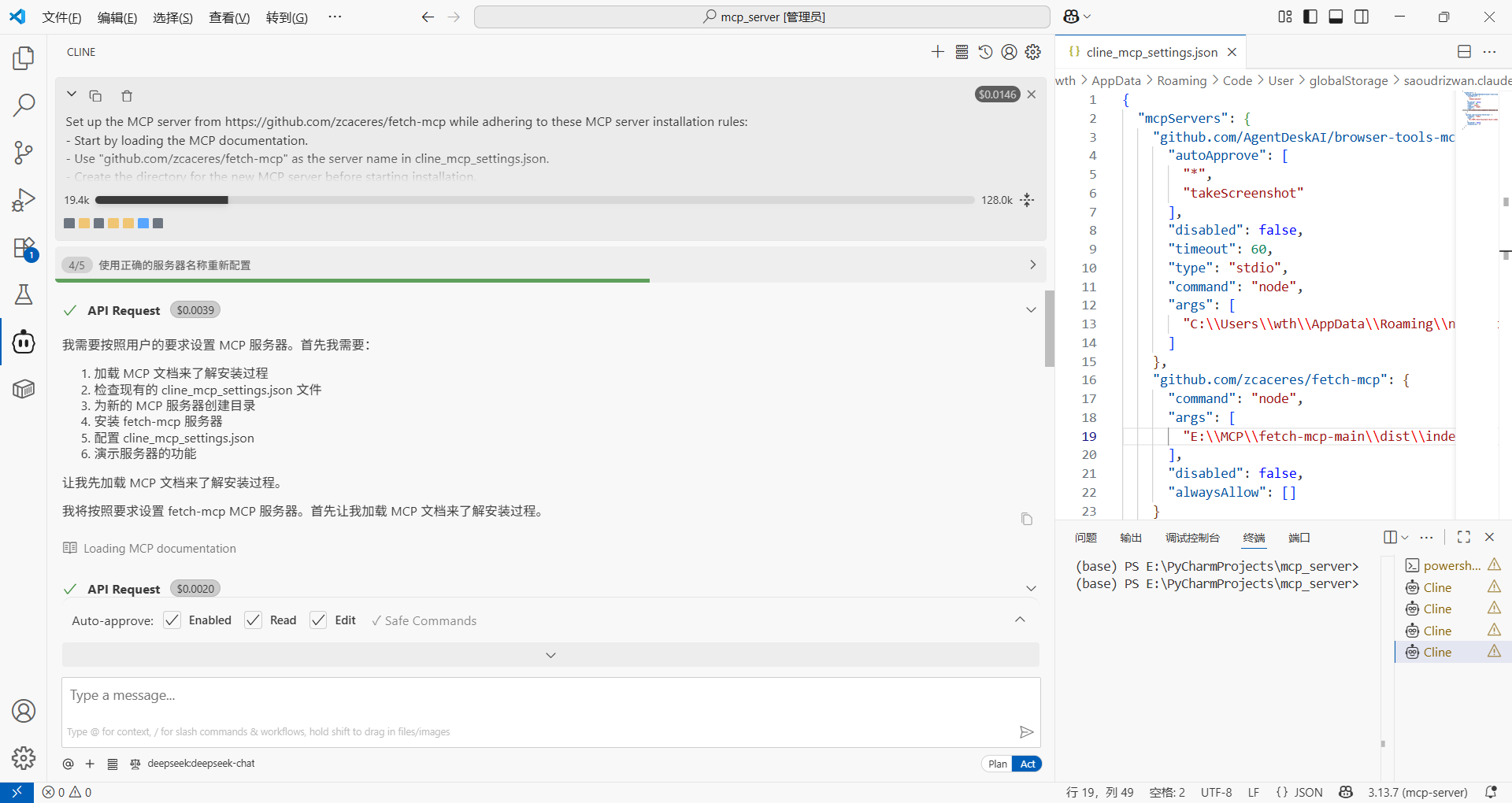Select Python 3.13.7 (mcp-server) interpreter
The image size is (1512, 803).
click(1417, 793)
